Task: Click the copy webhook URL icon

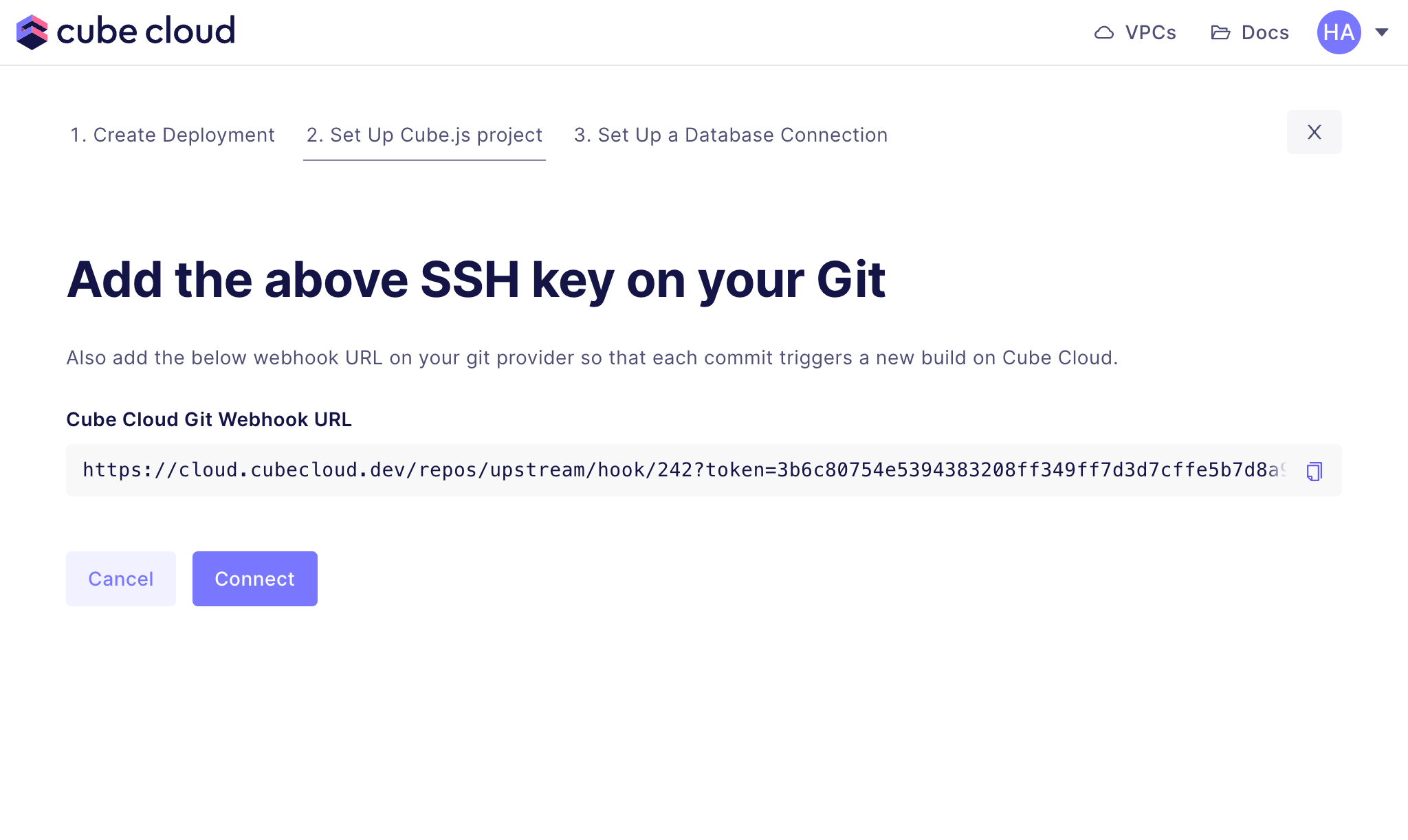Action: pyautogui.click(x=1314, y=471)
